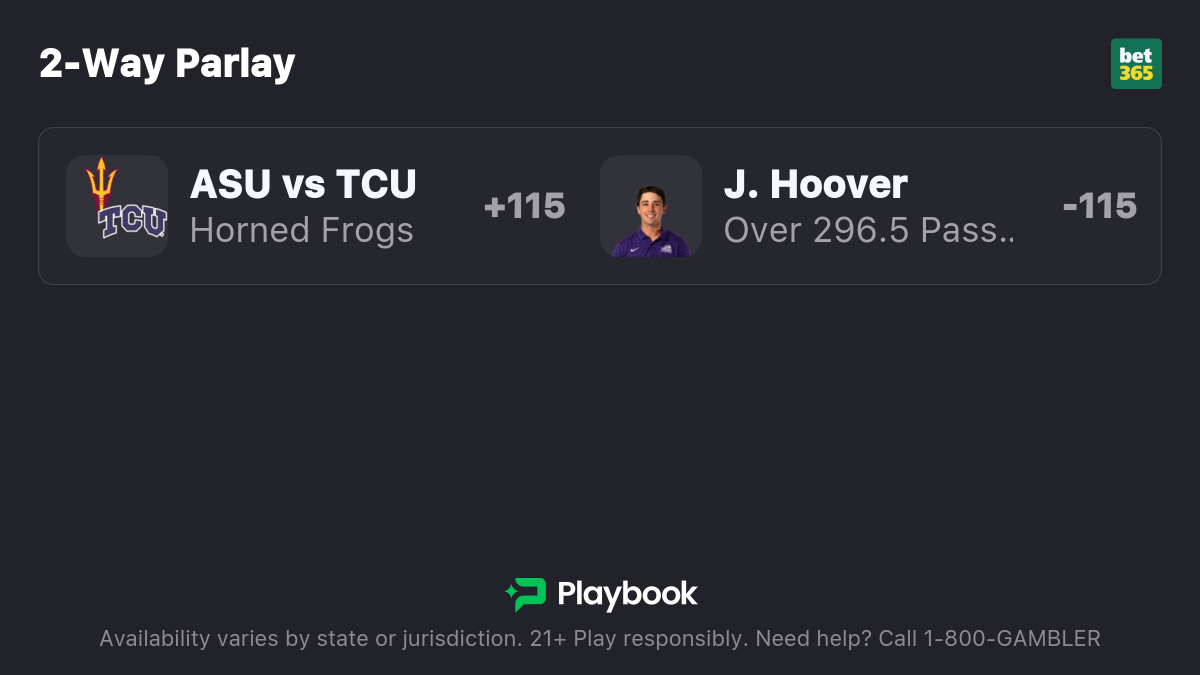
Task: Click the Horned Frogs pick label
Action: point(302,230)
